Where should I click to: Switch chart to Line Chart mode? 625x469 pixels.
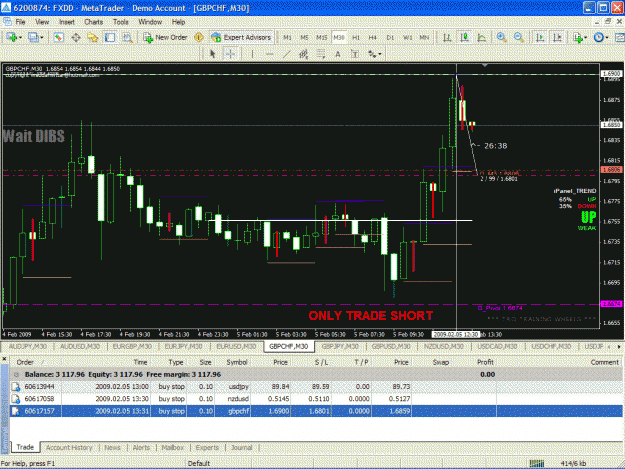(x=482, y=37)
